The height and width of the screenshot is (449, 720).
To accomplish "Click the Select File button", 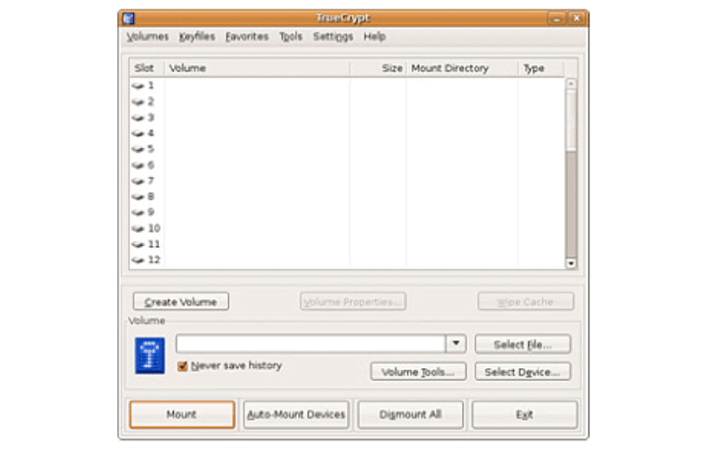I will click(x=523, y=344).
